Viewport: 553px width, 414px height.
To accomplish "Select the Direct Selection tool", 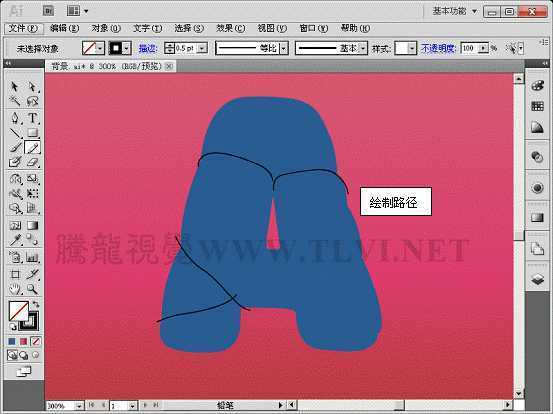I will pos(32,86).
